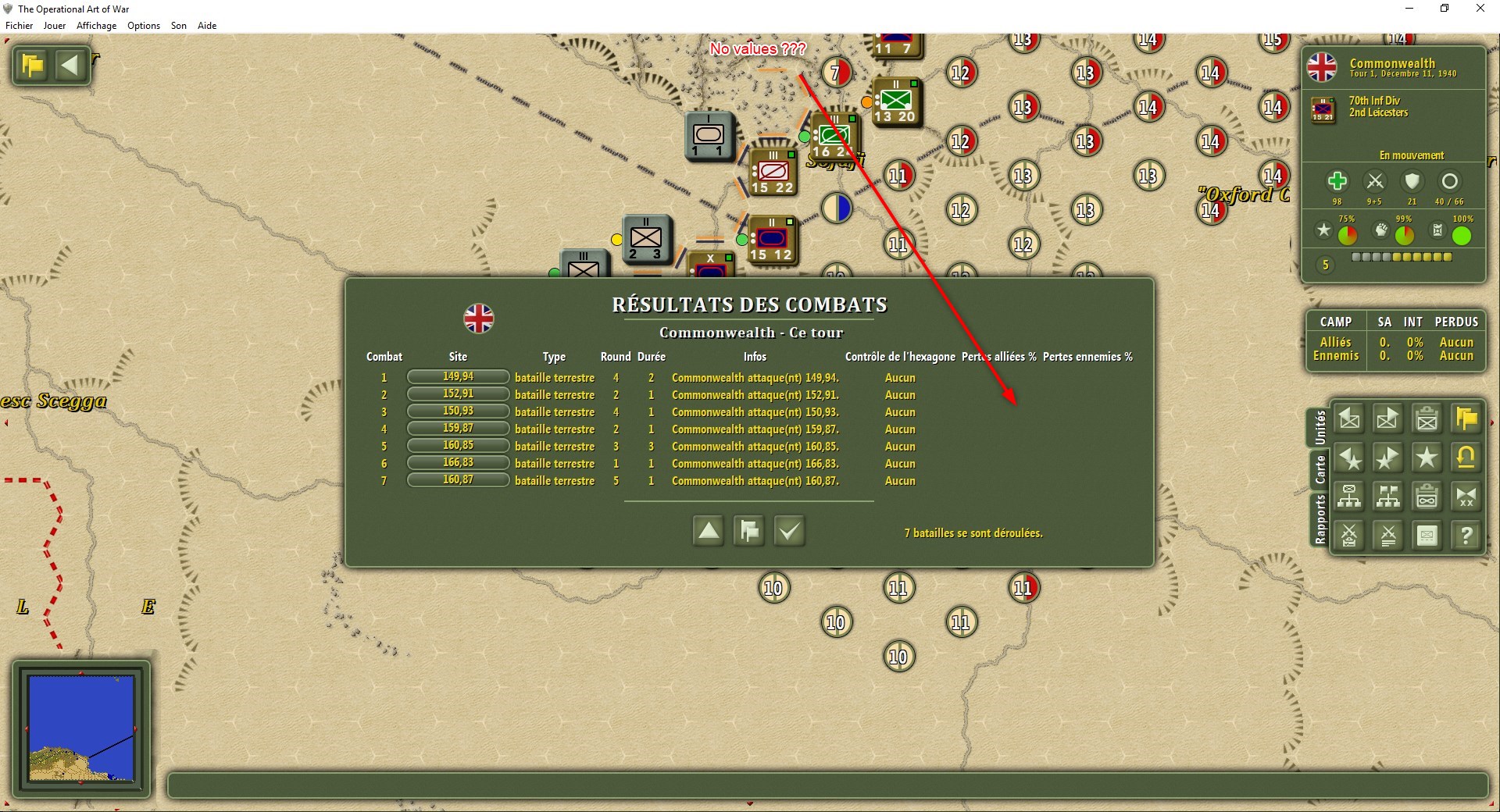The height and width of the screenshot is (812, 1500).
Task: Switch to the Unités tab
Action: (x=1320, y=427)
